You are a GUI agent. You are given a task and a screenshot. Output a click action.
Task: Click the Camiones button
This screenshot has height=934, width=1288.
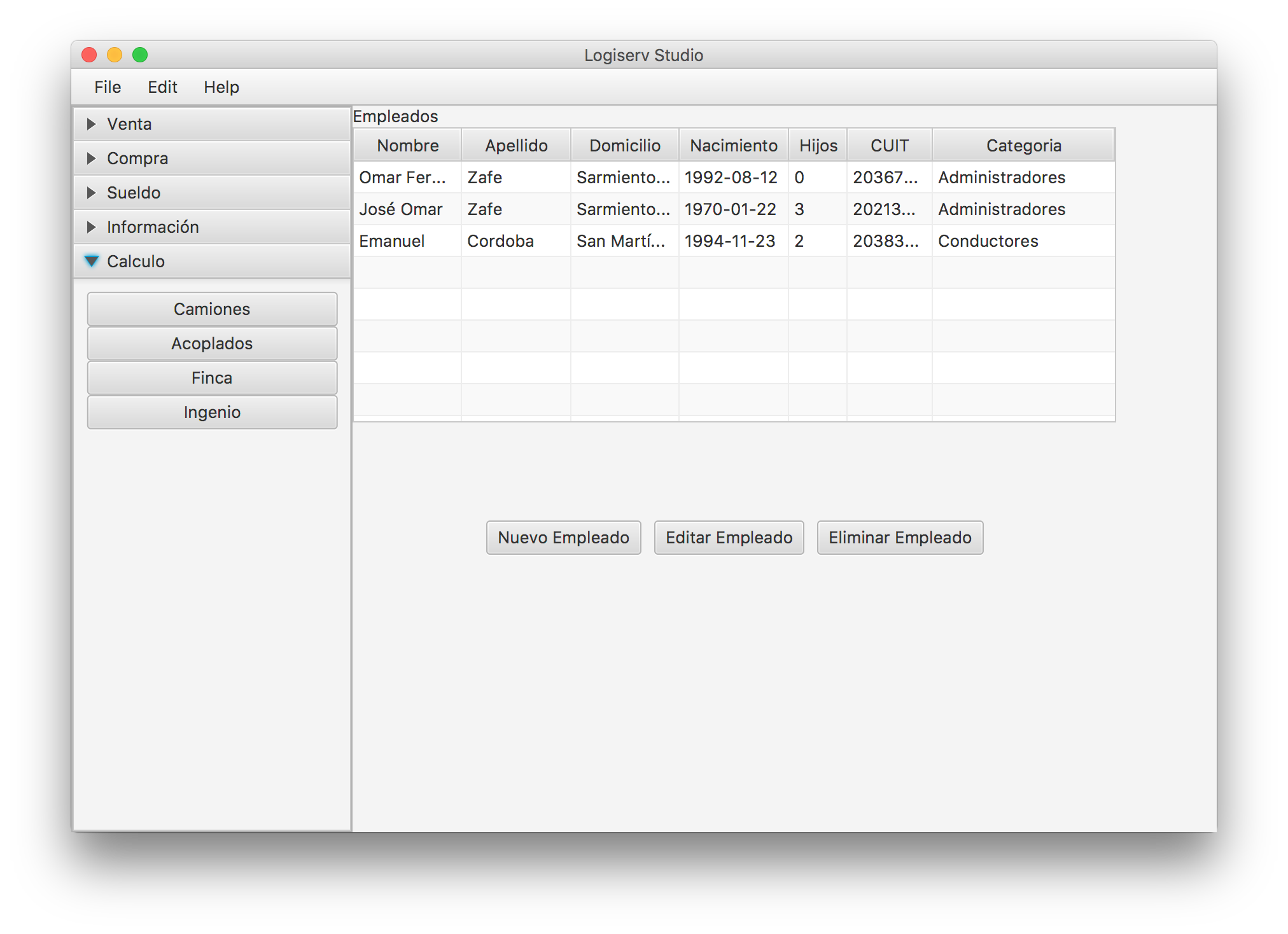point(212,309)
